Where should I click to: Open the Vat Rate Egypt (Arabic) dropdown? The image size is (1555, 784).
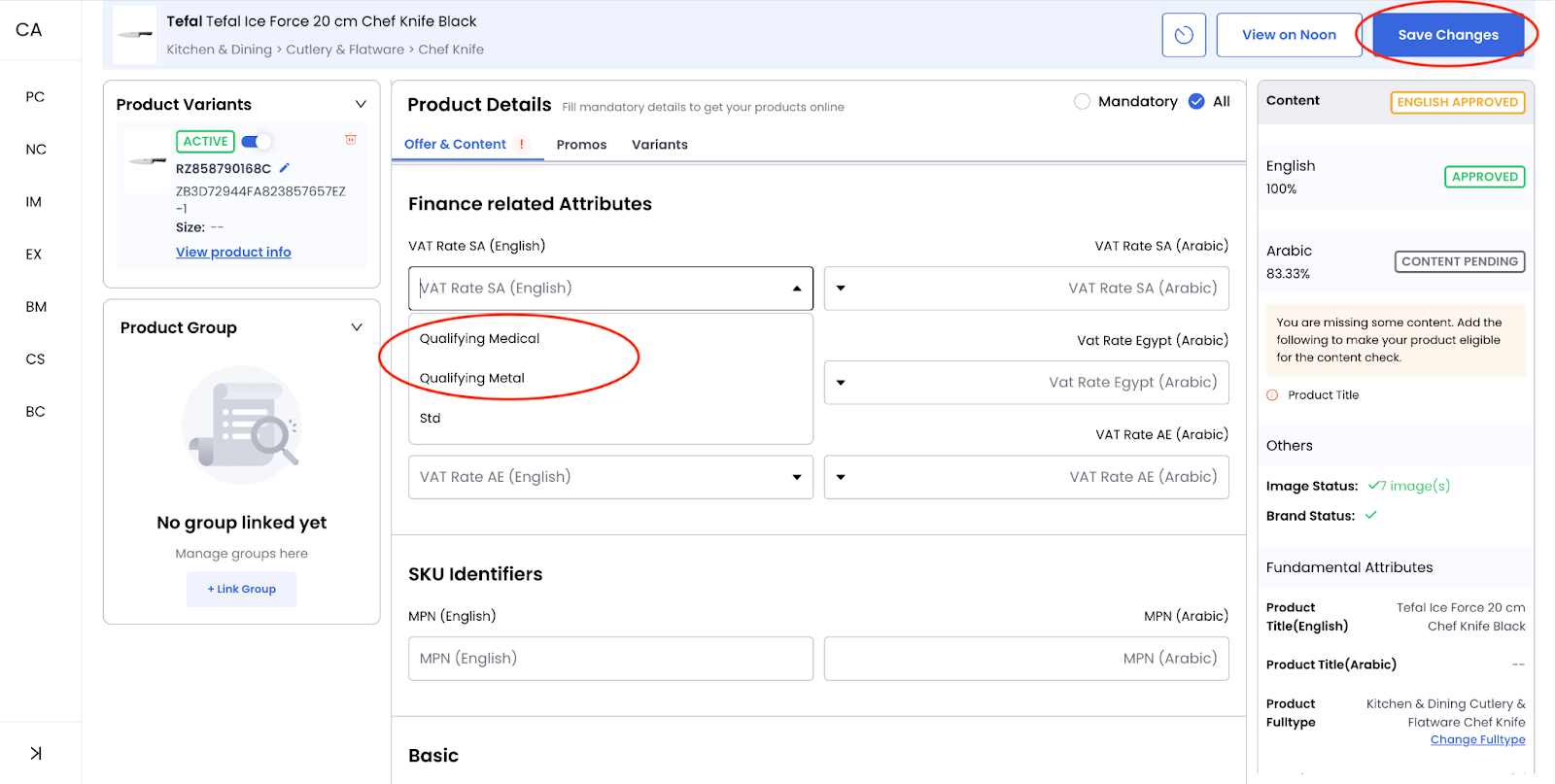[x=1026, y=383]
